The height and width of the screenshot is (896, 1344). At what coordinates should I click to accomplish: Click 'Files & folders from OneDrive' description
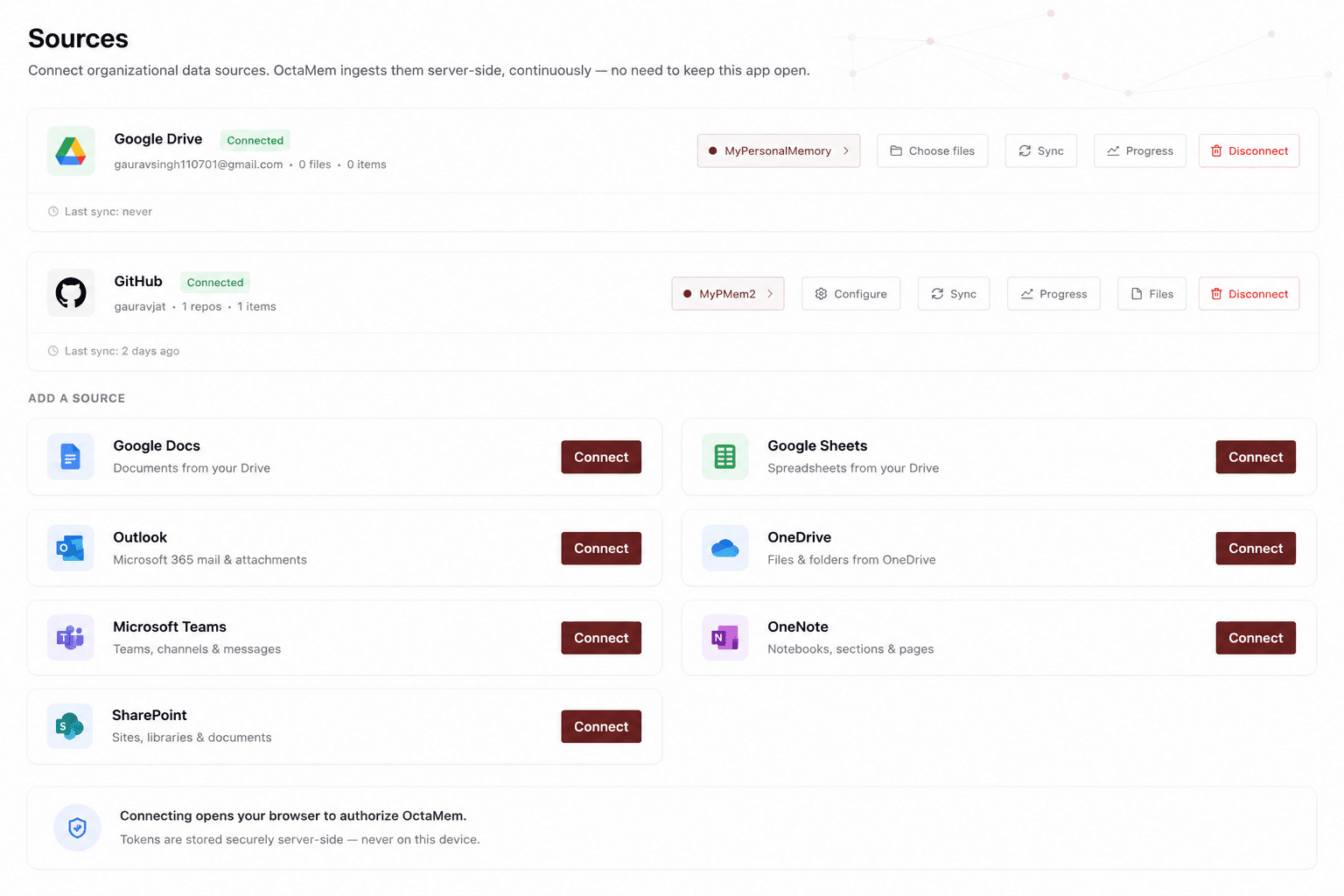pyautogui.click(x=851, y=560)
